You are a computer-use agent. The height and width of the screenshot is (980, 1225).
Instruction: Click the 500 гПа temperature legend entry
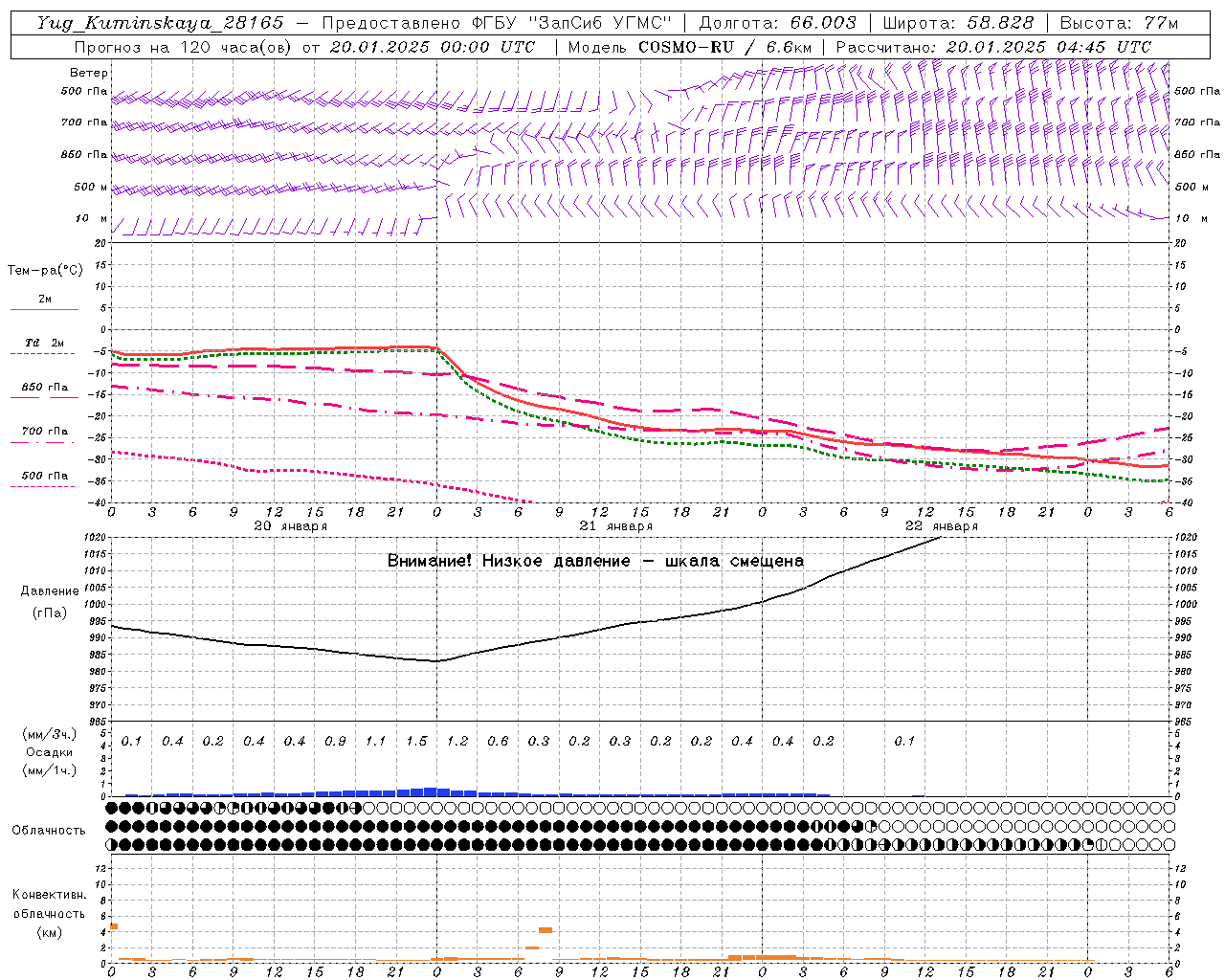click(x=44, y=476)
